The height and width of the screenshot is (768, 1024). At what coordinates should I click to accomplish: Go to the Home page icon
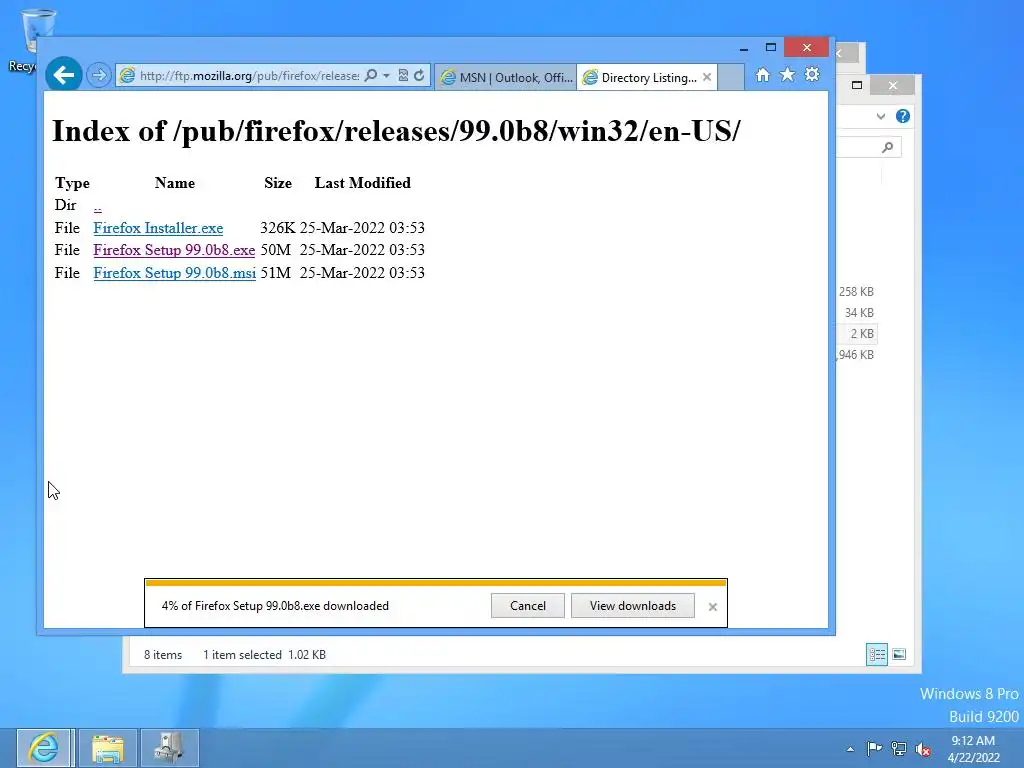[763, 75]
